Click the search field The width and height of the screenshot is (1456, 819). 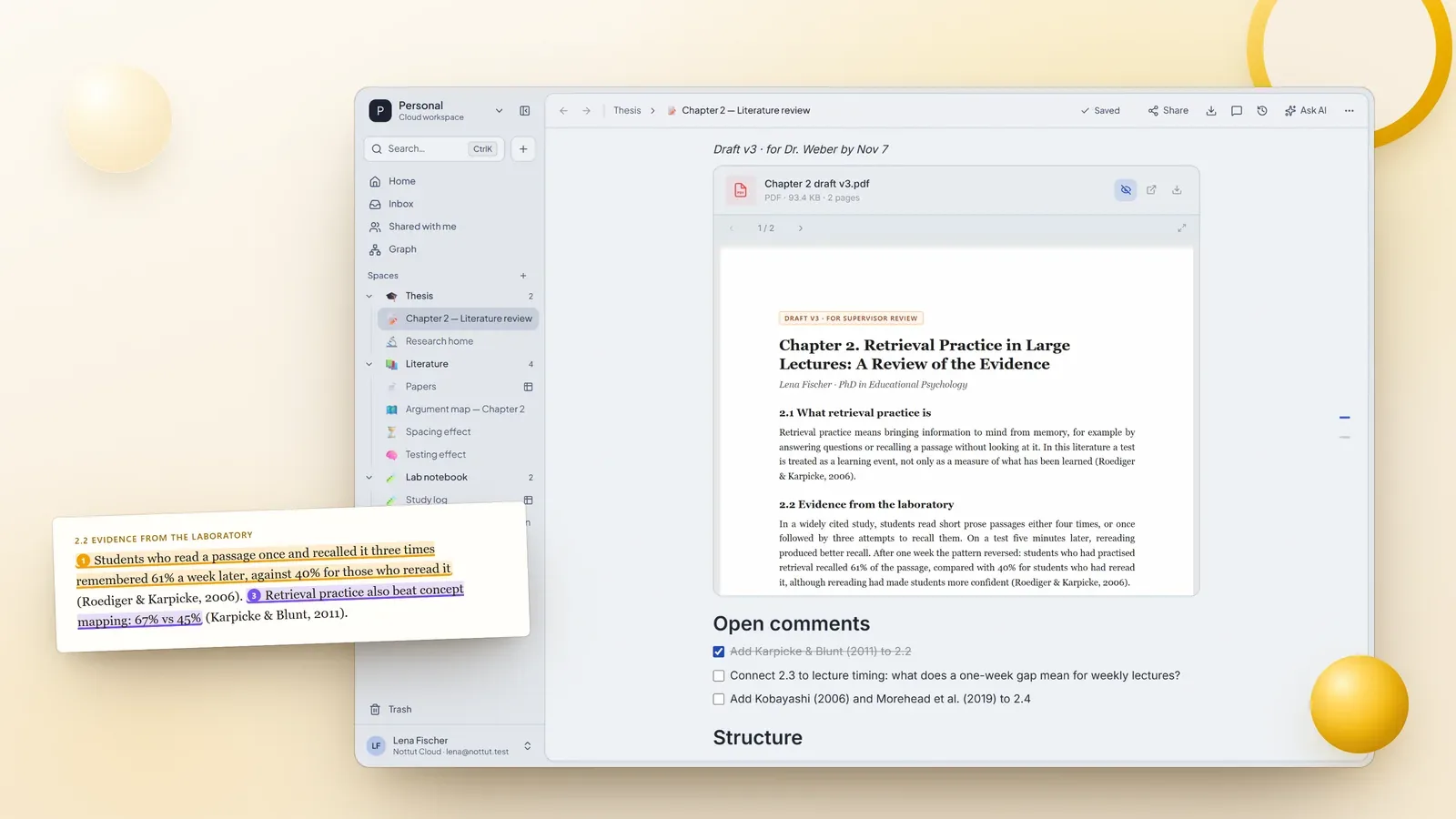tap(434, 149)
